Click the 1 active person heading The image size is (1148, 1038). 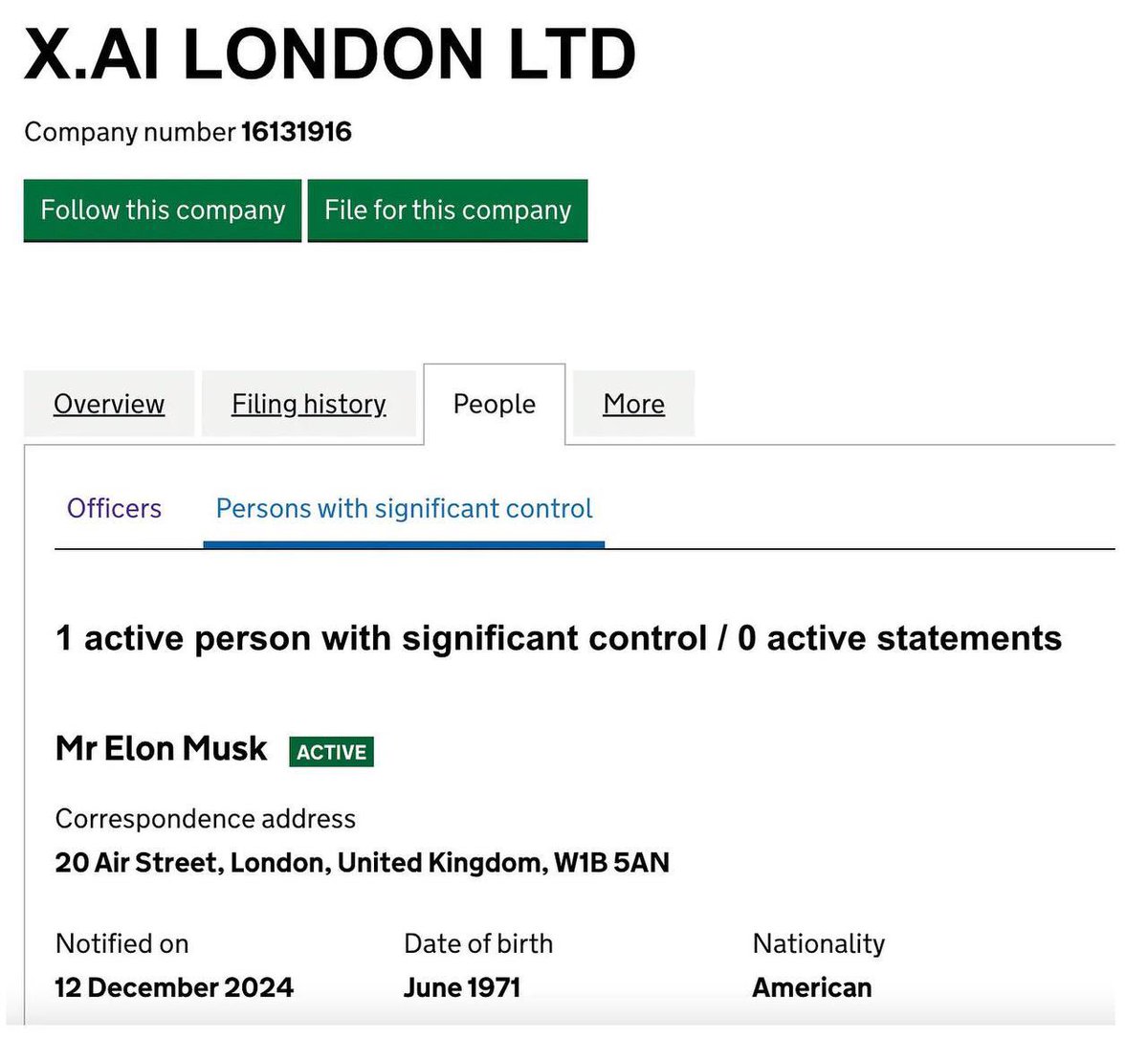[x=559, y=638]
